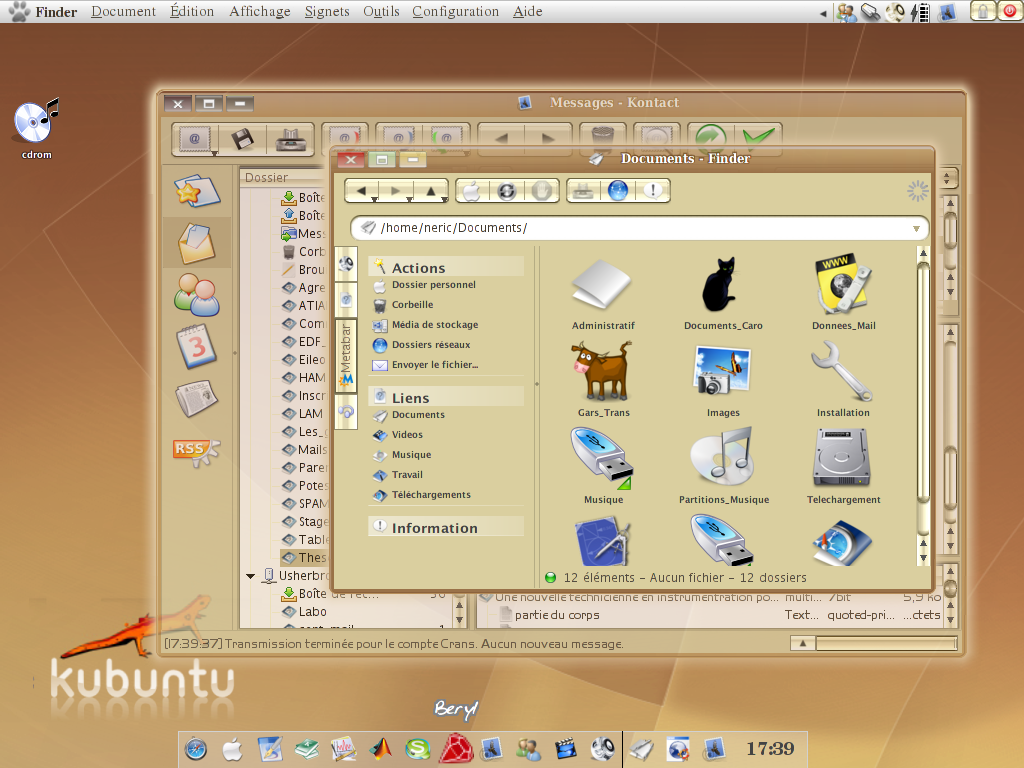Viewport: 1024px width, 768px height.
Task: Launch the clapperboard video icon in dock
Action: (566, 749)
